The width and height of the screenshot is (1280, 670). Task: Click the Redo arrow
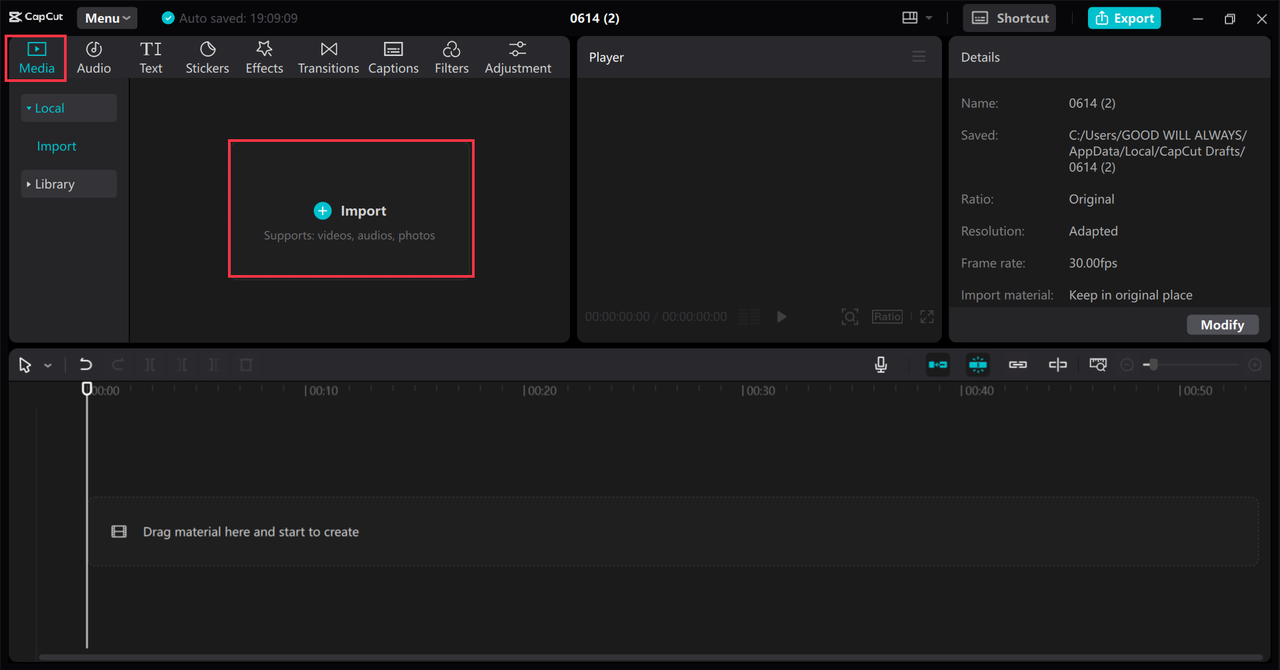[118, 365]
